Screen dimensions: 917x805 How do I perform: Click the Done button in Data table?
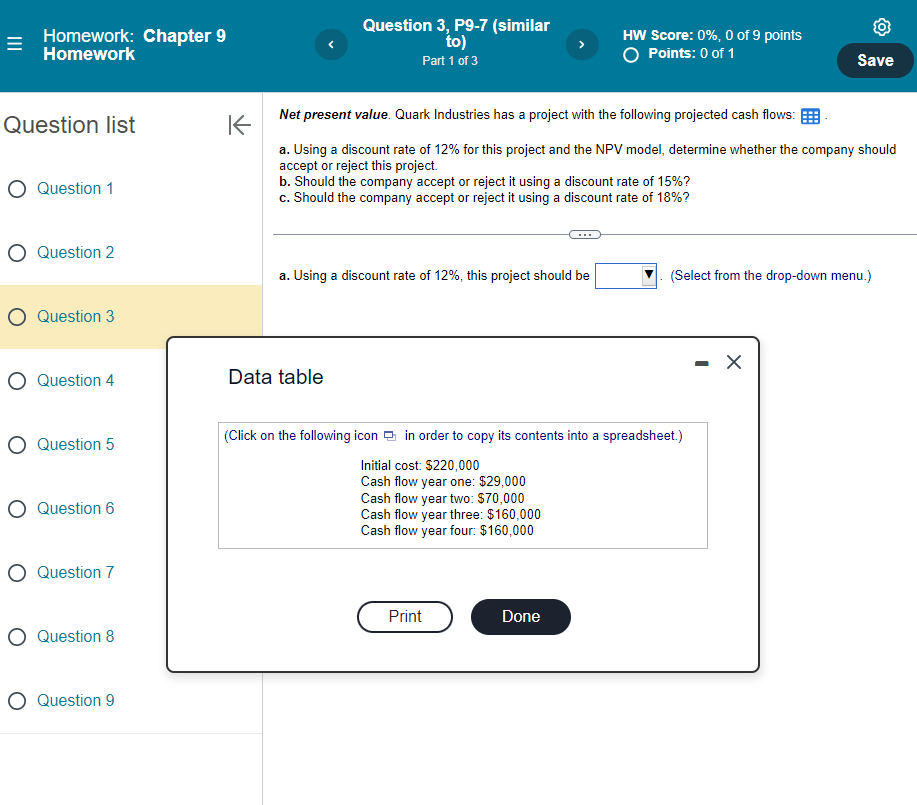(x=520, y=617)
